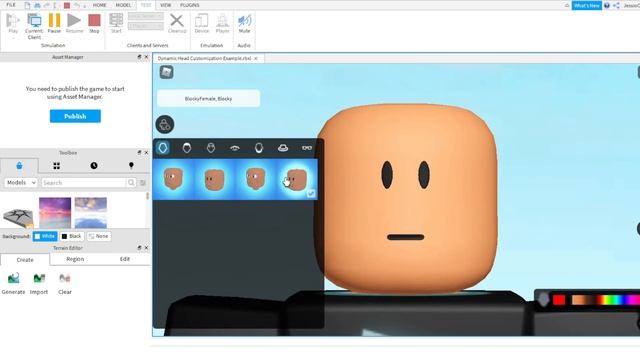640x360 pixels.
Task: Select the face category icon
Action: [211, 148]
